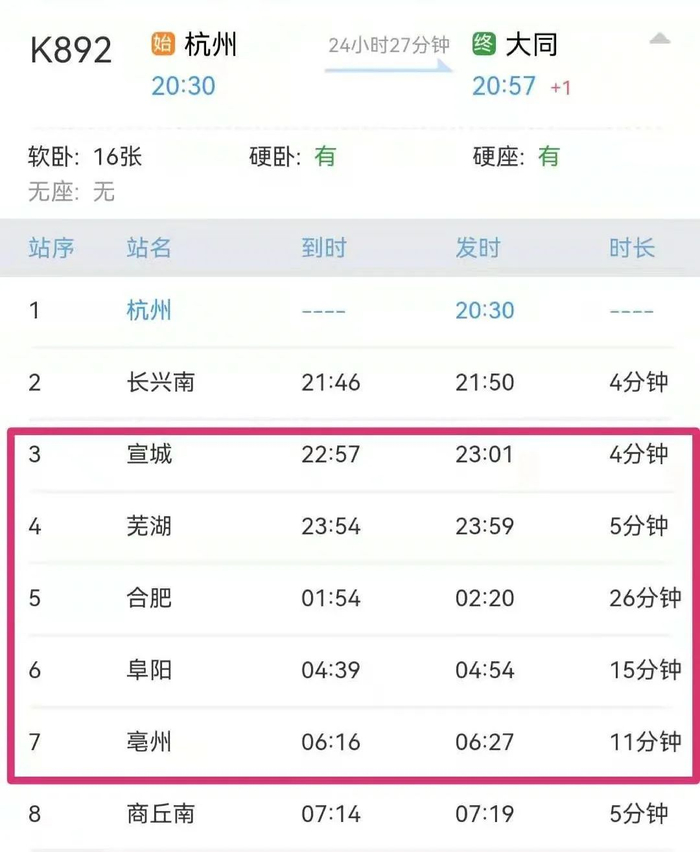Tap the 无座 无 ticket option
This screenshot has width=700, height=852.
(72, 191)
